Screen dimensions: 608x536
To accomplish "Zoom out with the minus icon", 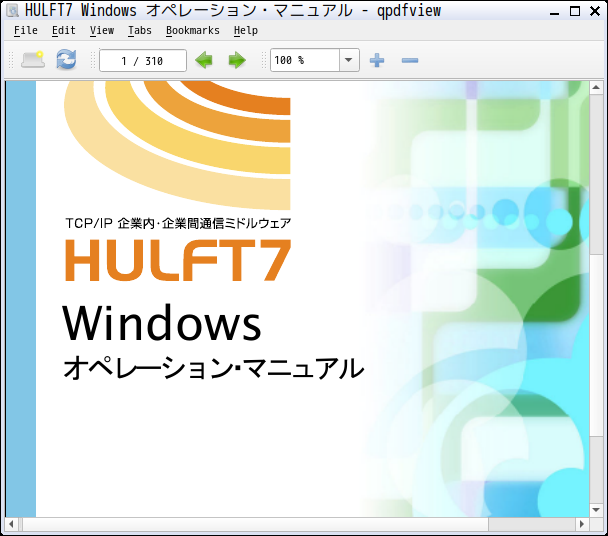I will (x=410, y=61).
